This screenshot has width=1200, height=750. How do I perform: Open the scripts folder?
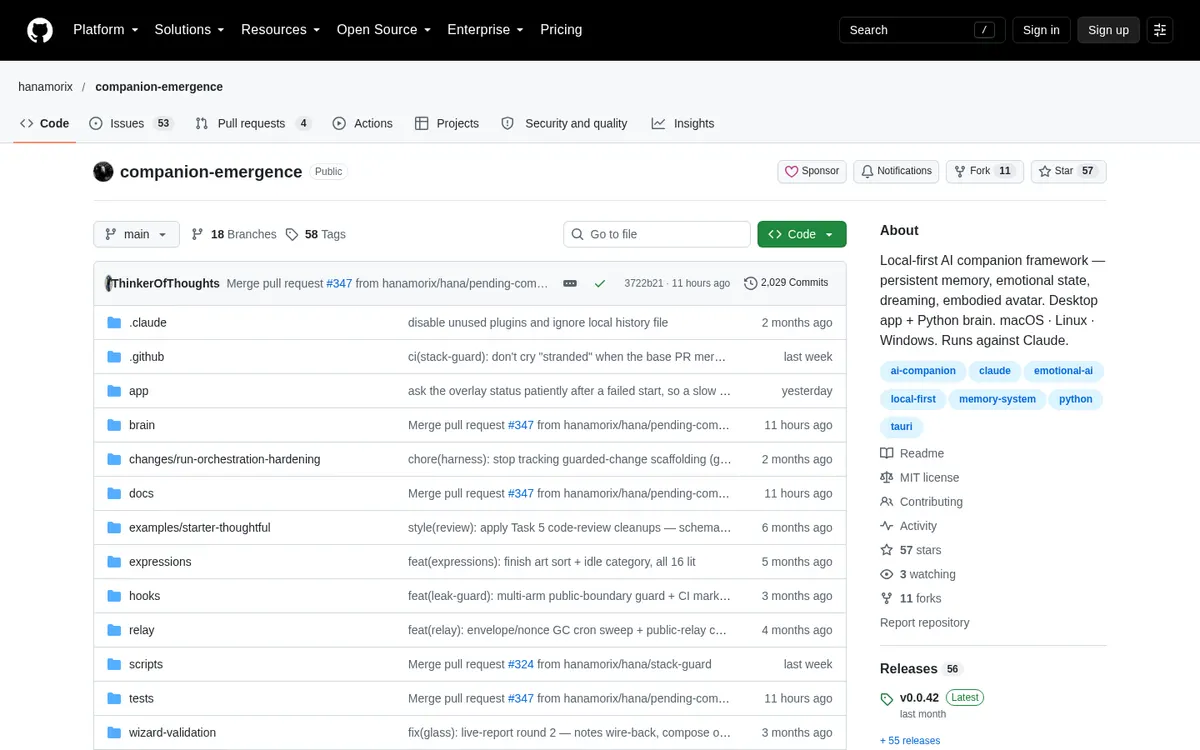coord(146,664)
